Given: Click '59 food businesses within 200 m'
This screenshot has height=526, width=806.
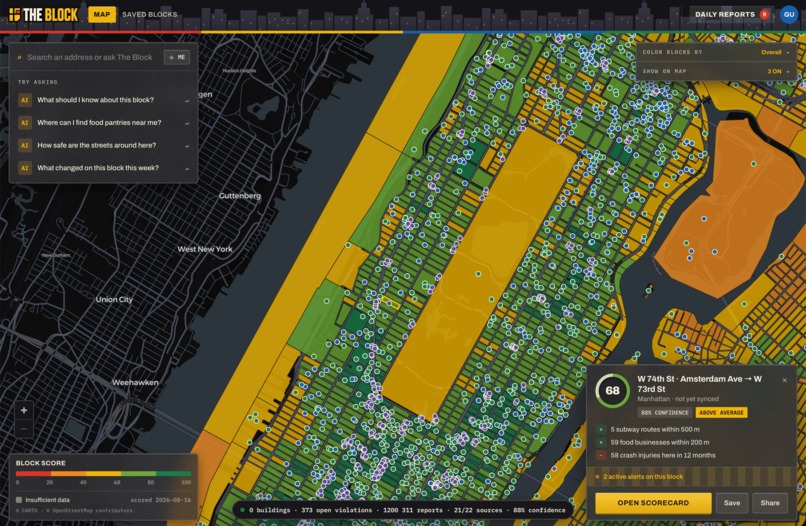Looking at the screenshot, I should tap(660, 442).
